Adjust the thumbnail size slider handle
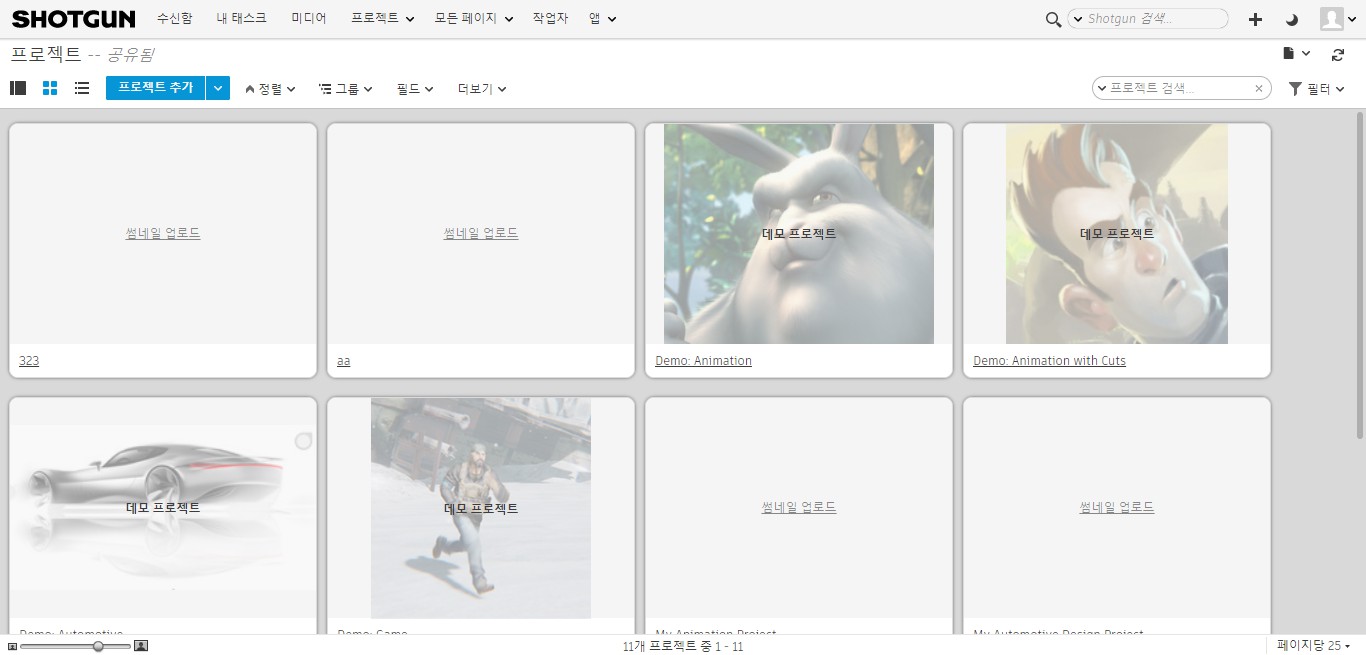Screen dimensions: 1366x655 98,646
